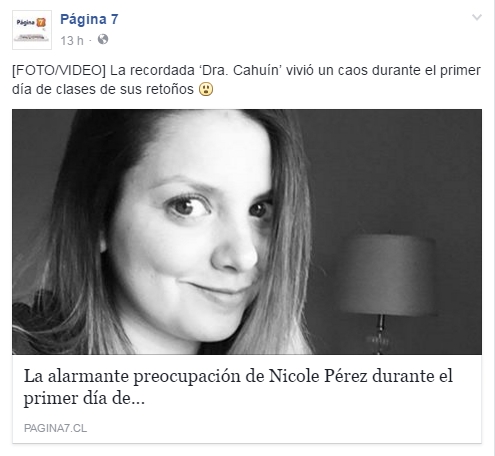
Task: Open the post options chevron menu
Action: (x=477, y=17)
